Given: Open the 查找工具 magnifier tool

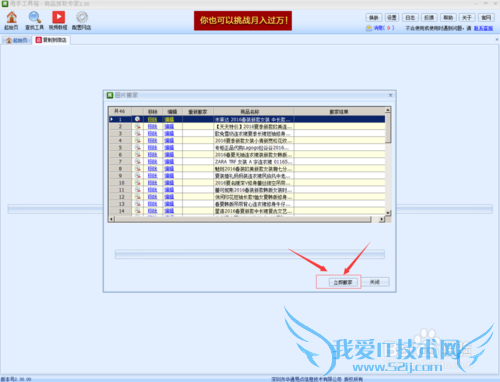Looking at the screenshot, I should pos(35,21).
